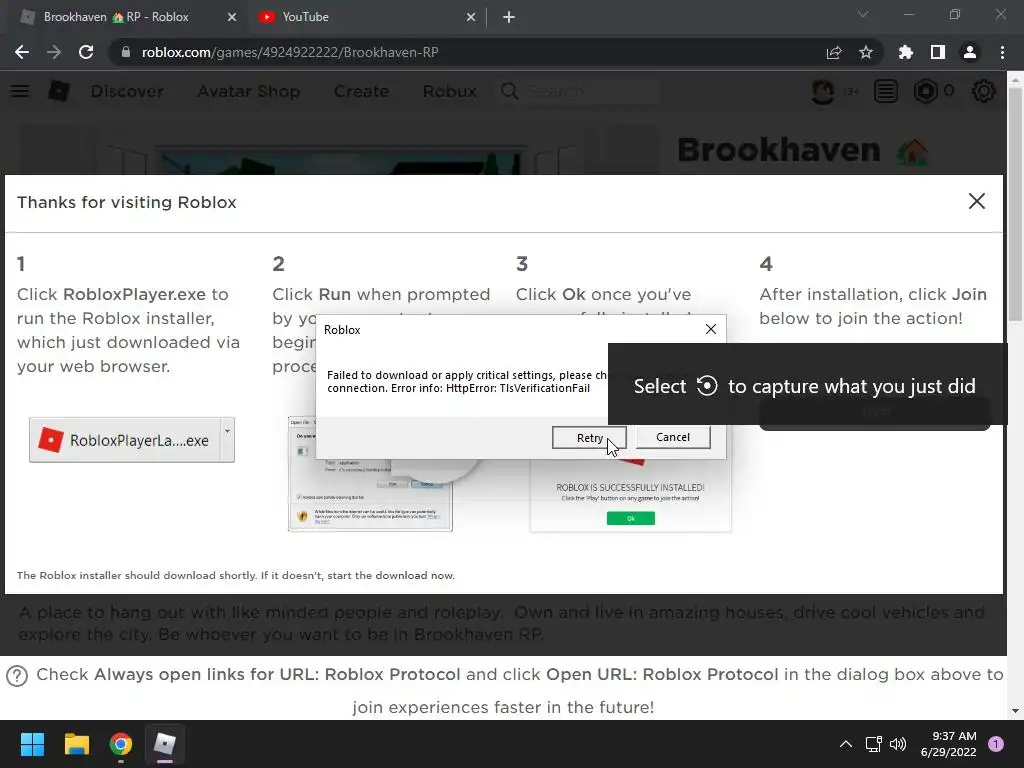Open File Explorer from the taskbar
The height and width of the screenshot is (768, 1024).
click(x=76, y=744)
